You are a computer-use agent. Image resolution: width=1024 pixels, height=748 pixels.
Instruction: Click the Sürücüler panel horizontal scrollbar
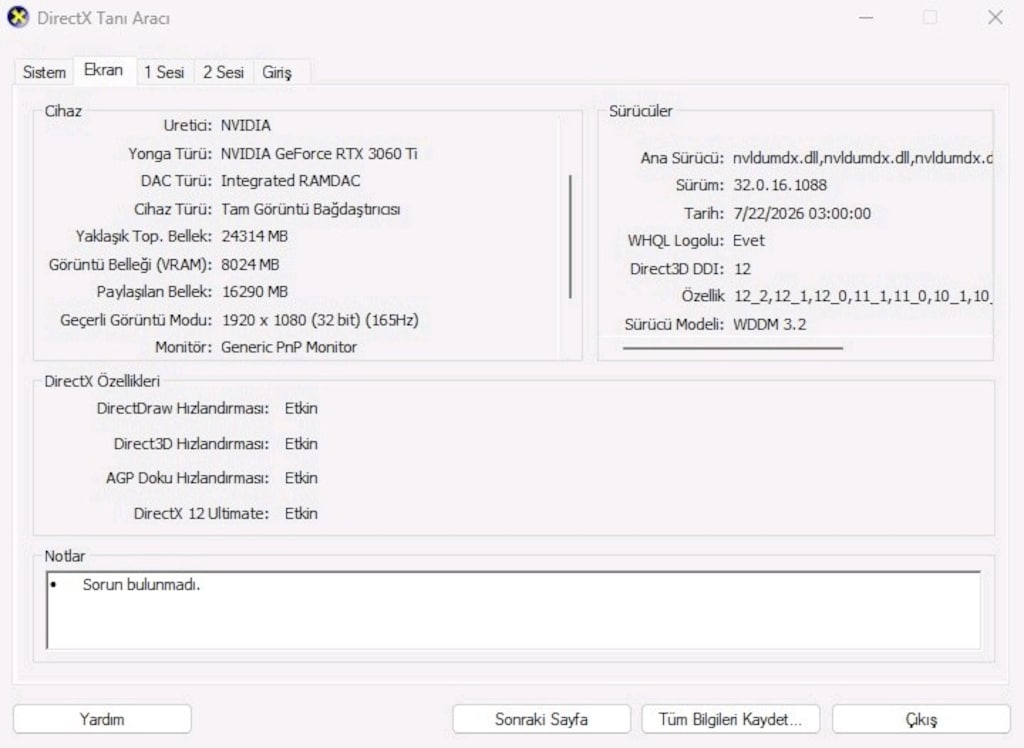point(733,348)
